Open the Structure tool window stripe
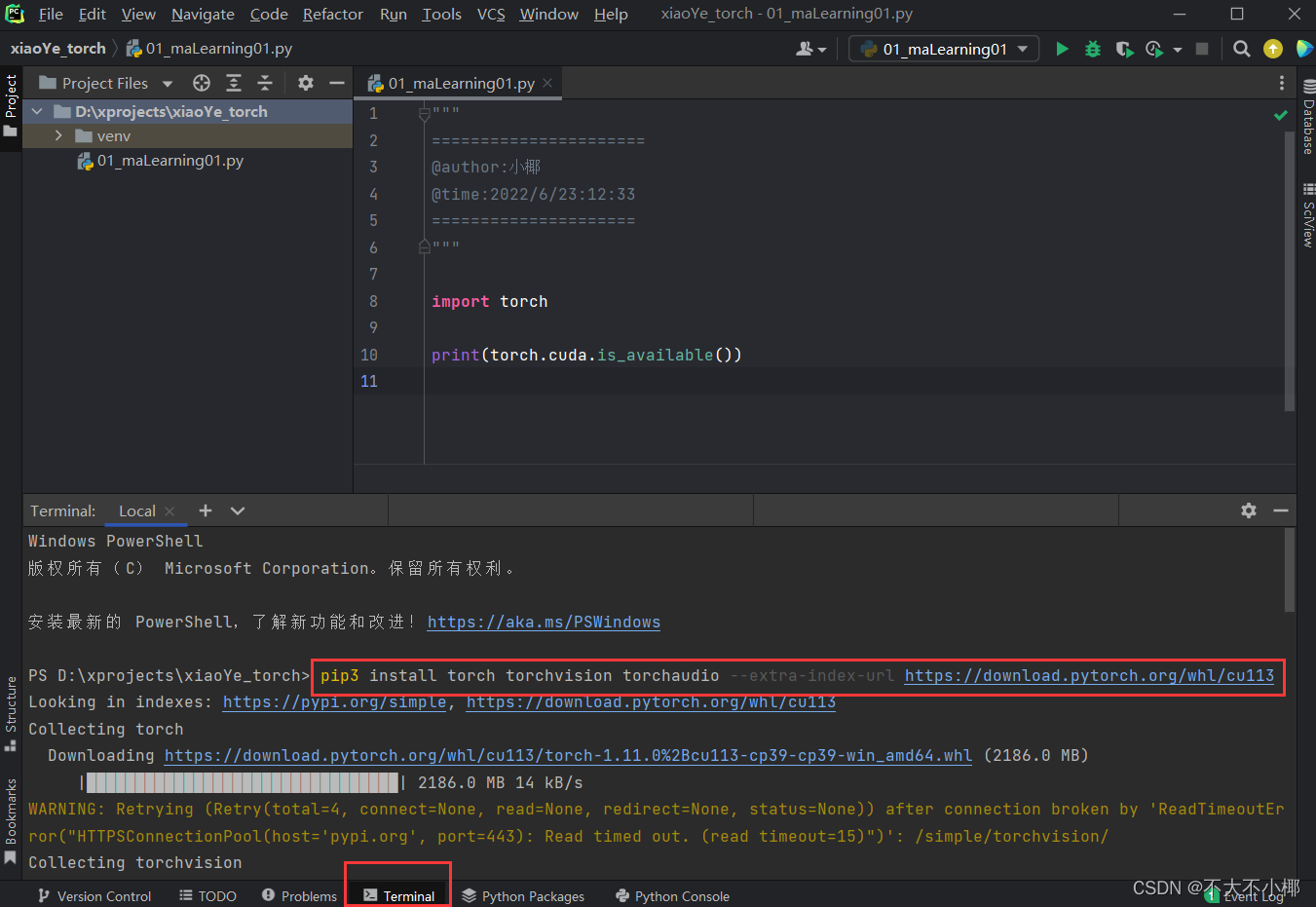 point(11,713)
